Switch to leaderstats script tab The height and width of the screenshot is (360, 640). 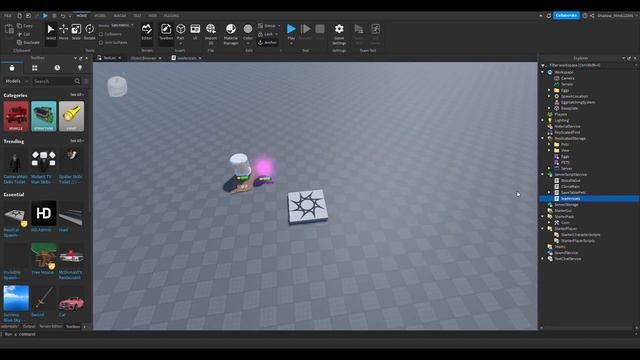coord(187,58)
